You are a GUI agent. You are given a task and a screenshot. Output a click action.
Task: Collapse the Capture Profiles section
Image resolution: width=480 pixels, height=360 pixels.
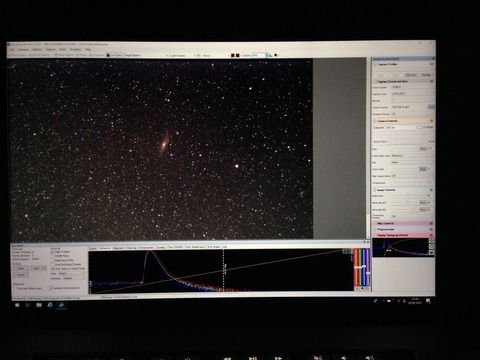click(x=375, y=64)
